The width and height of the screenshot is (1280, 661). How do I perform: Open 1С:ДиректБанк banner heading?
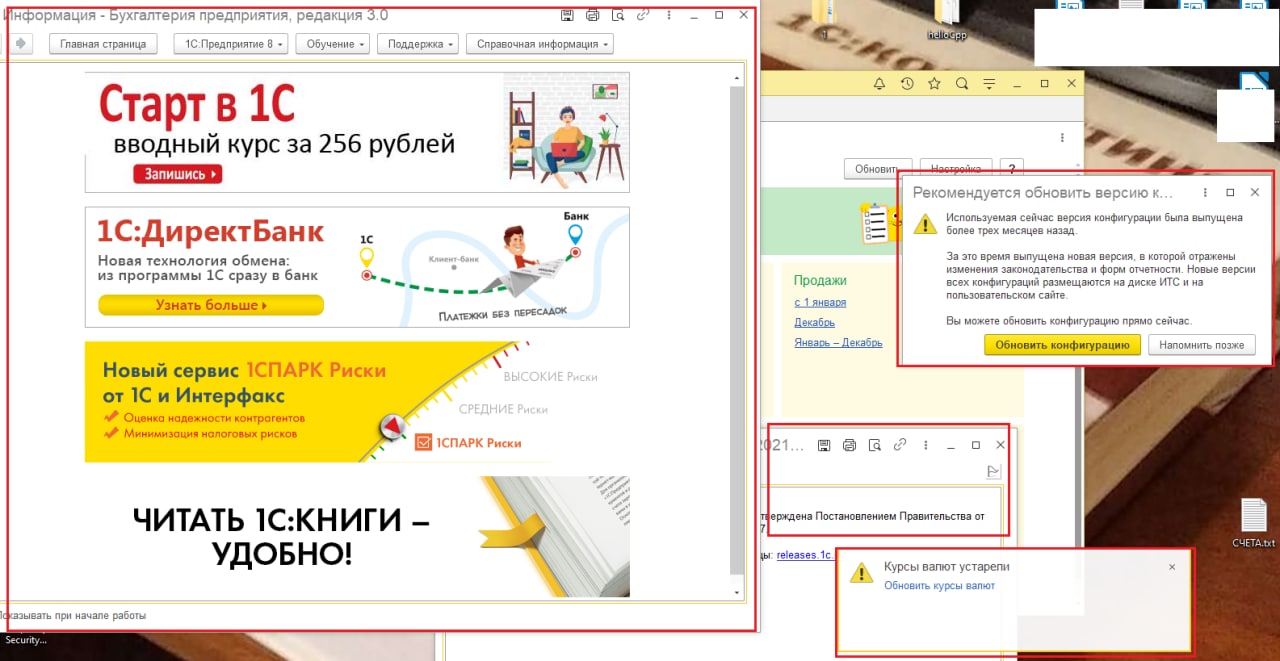(x=211, y=232)
